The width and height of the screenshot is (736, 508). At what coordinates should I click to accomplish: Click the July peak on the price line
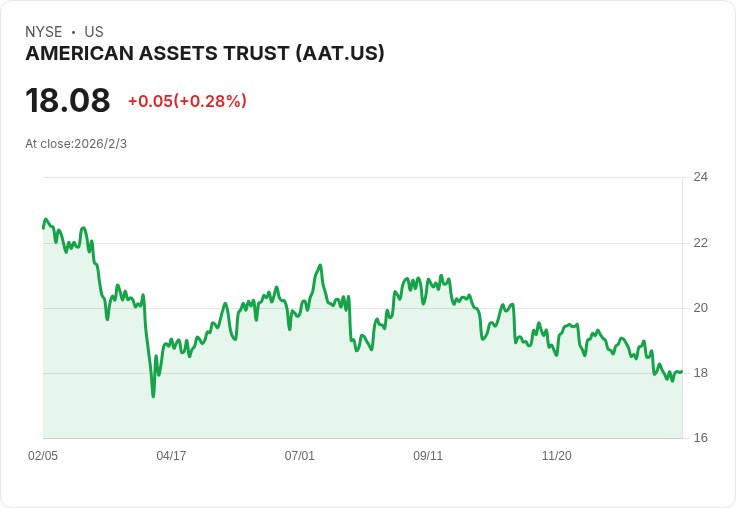(321, 265)
